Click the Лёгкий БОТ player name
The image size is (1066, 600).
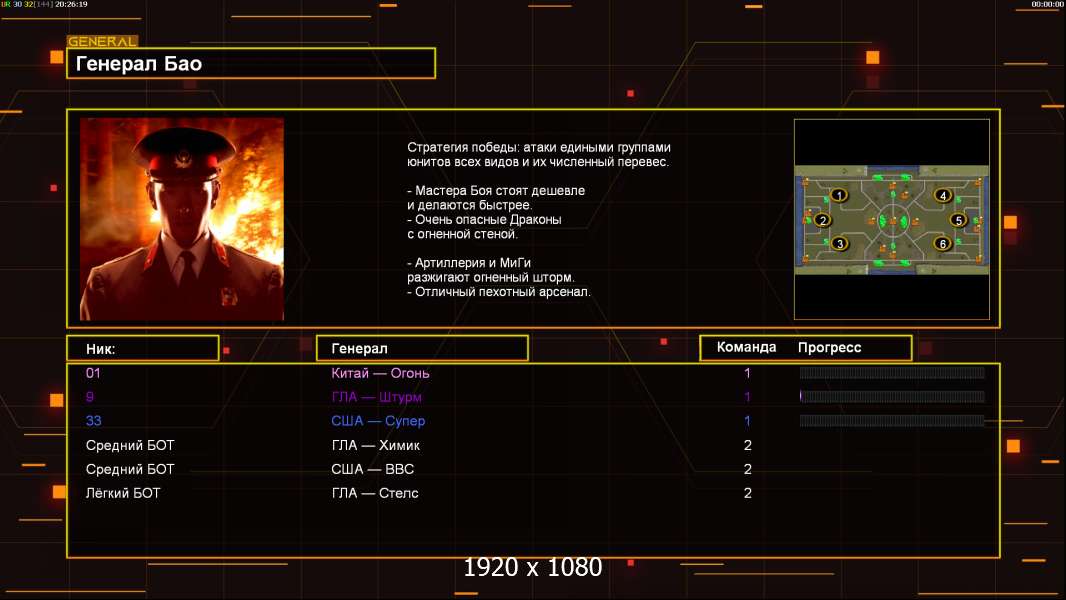tap(123, 493)
